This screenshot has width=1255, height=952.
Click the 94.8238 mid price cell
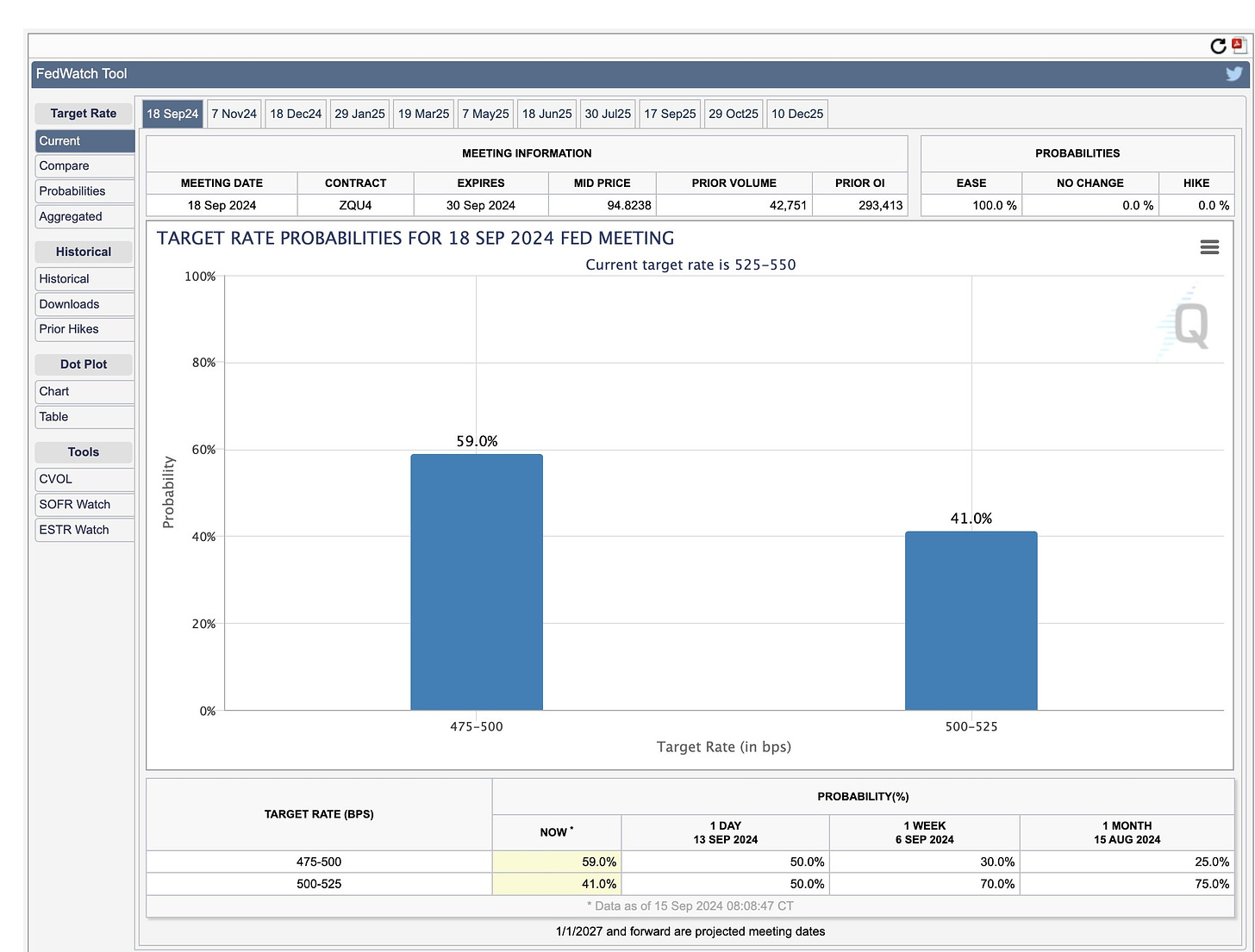[x=603, y=205]
